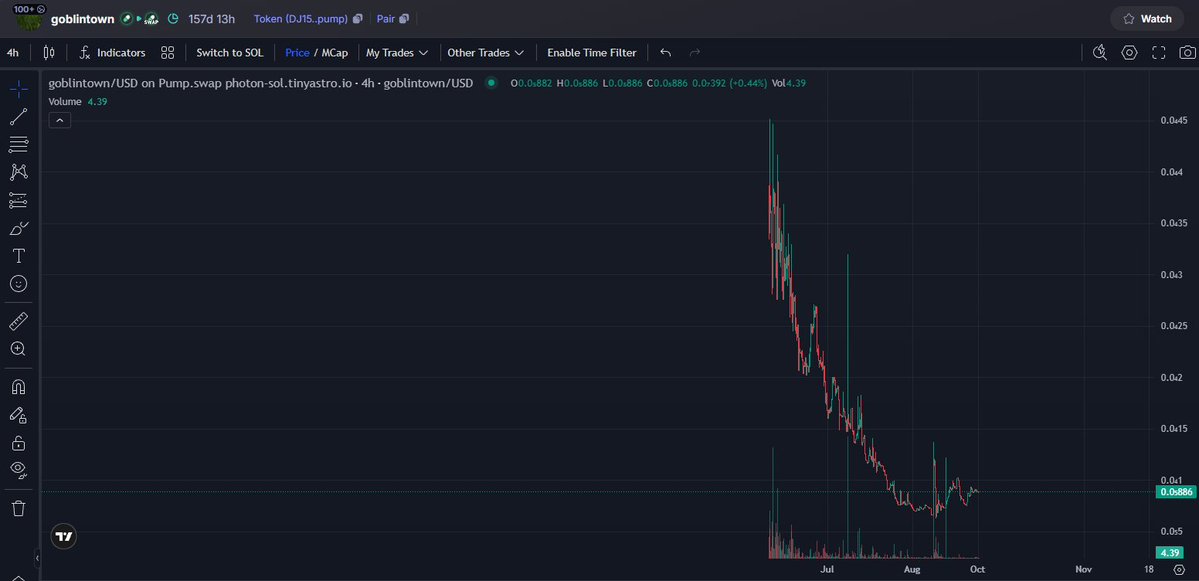Click the Pump SWAP badge icon

tap(151, 18)
